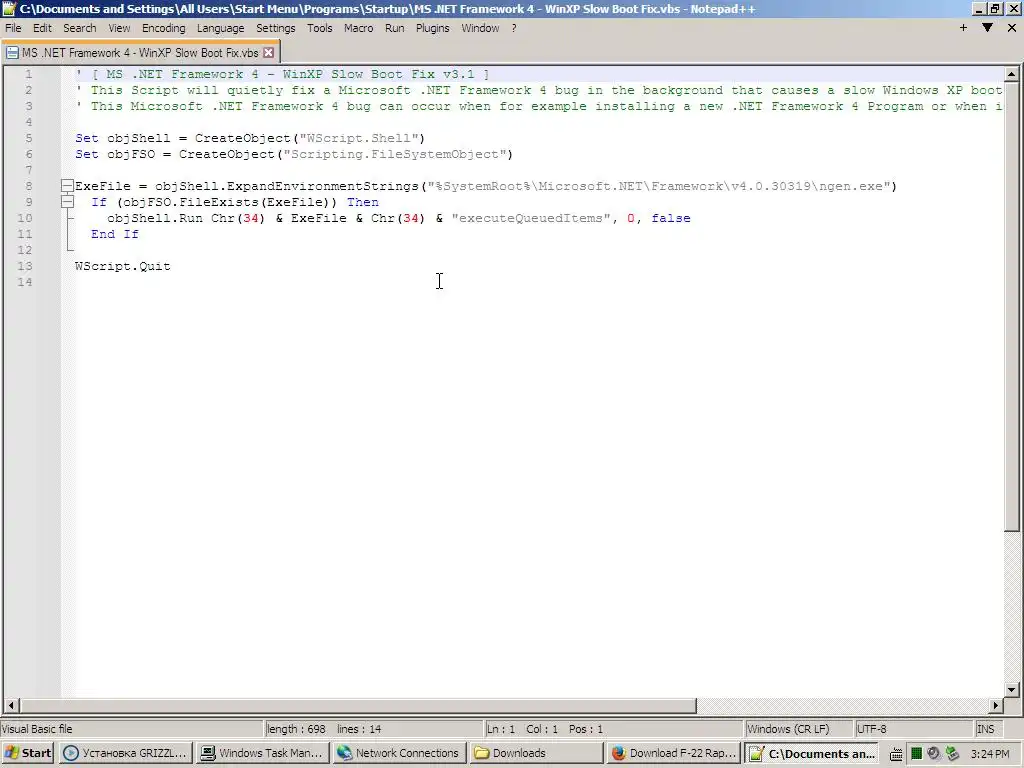Open the Macro menu
1024x768 pixels.
359,28
